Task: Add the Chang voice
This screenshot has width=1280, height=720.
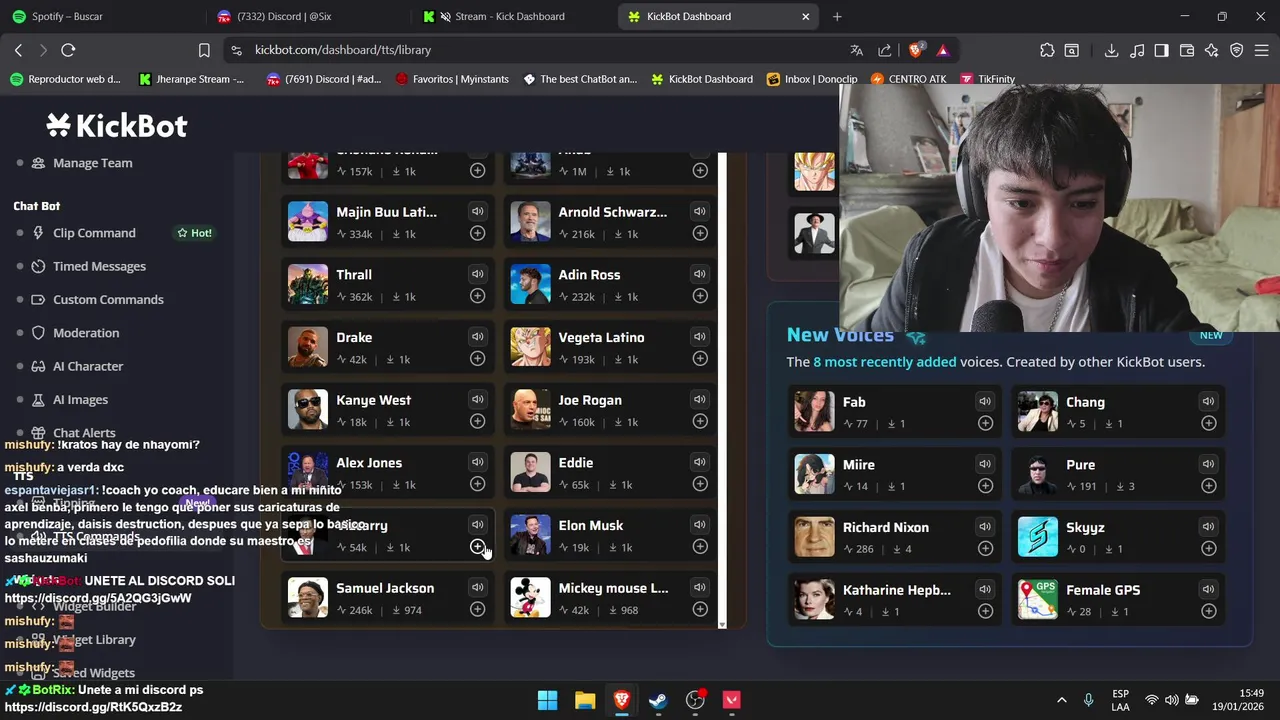Action: [1208, 423]
